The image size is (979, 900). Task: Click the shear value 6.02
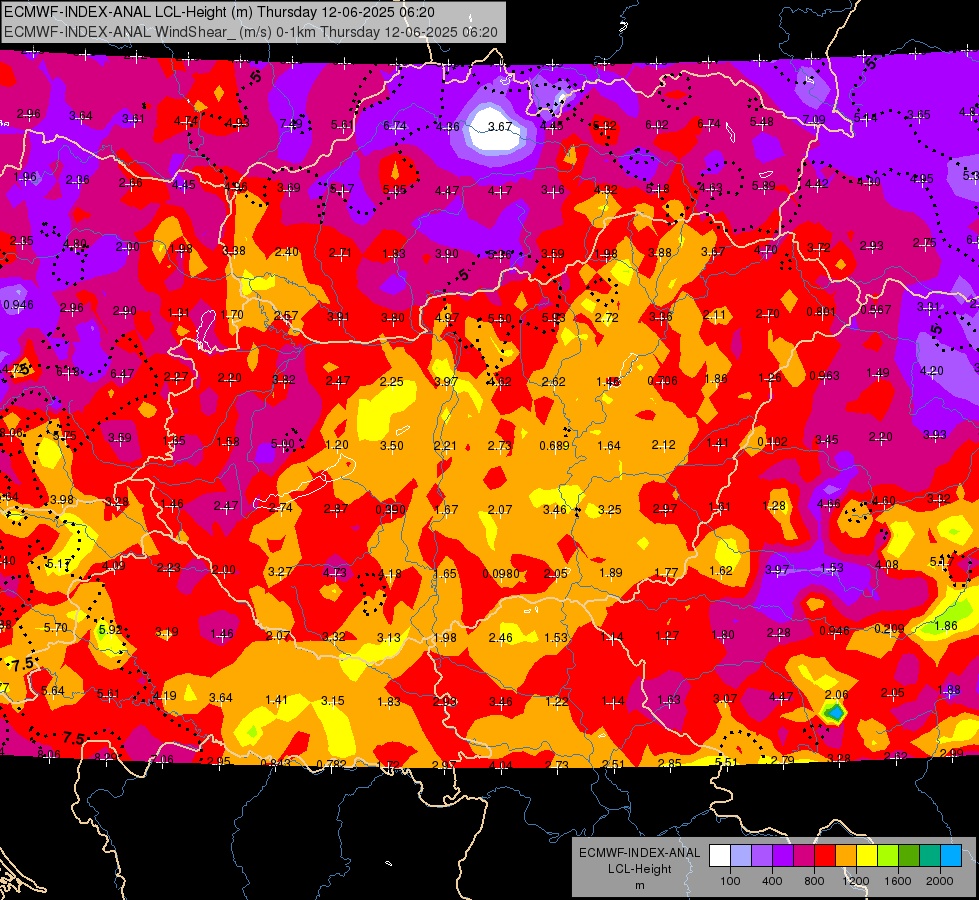click(656, 125)
